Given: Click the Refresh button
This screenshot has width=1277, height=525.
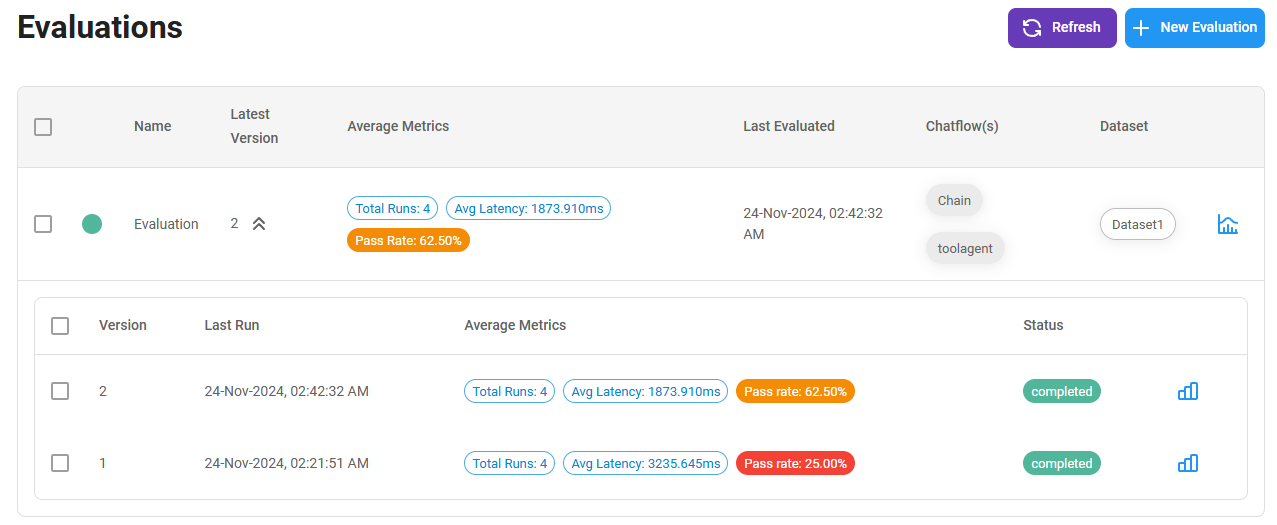Looking at the screenshot, I should click(1061, 28).
